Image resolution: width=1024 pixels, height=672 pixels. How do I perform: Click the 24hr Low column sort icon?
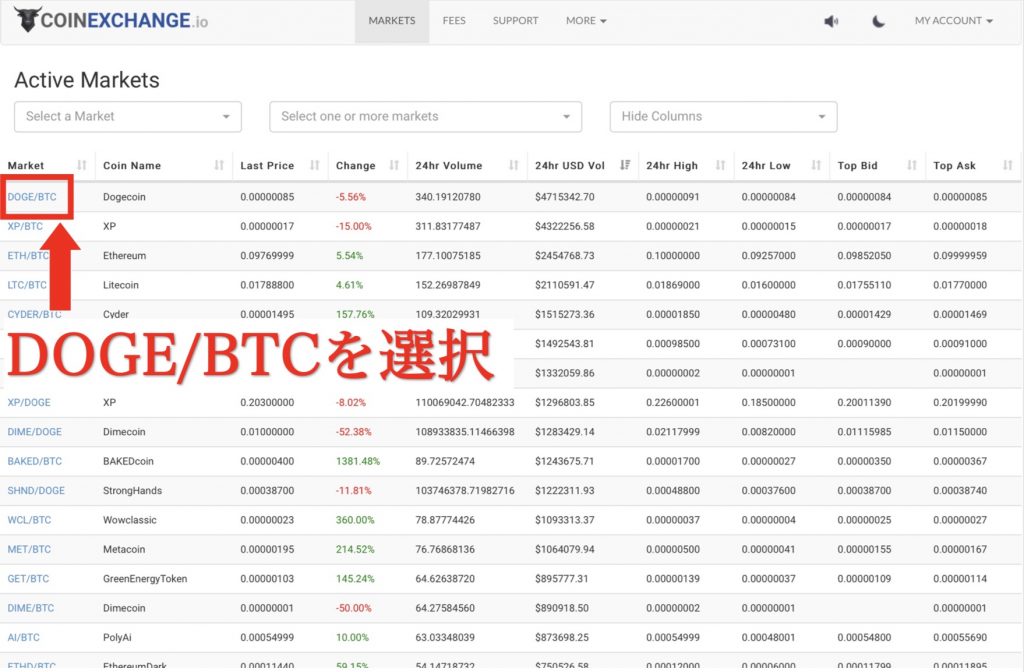point(816,165)
